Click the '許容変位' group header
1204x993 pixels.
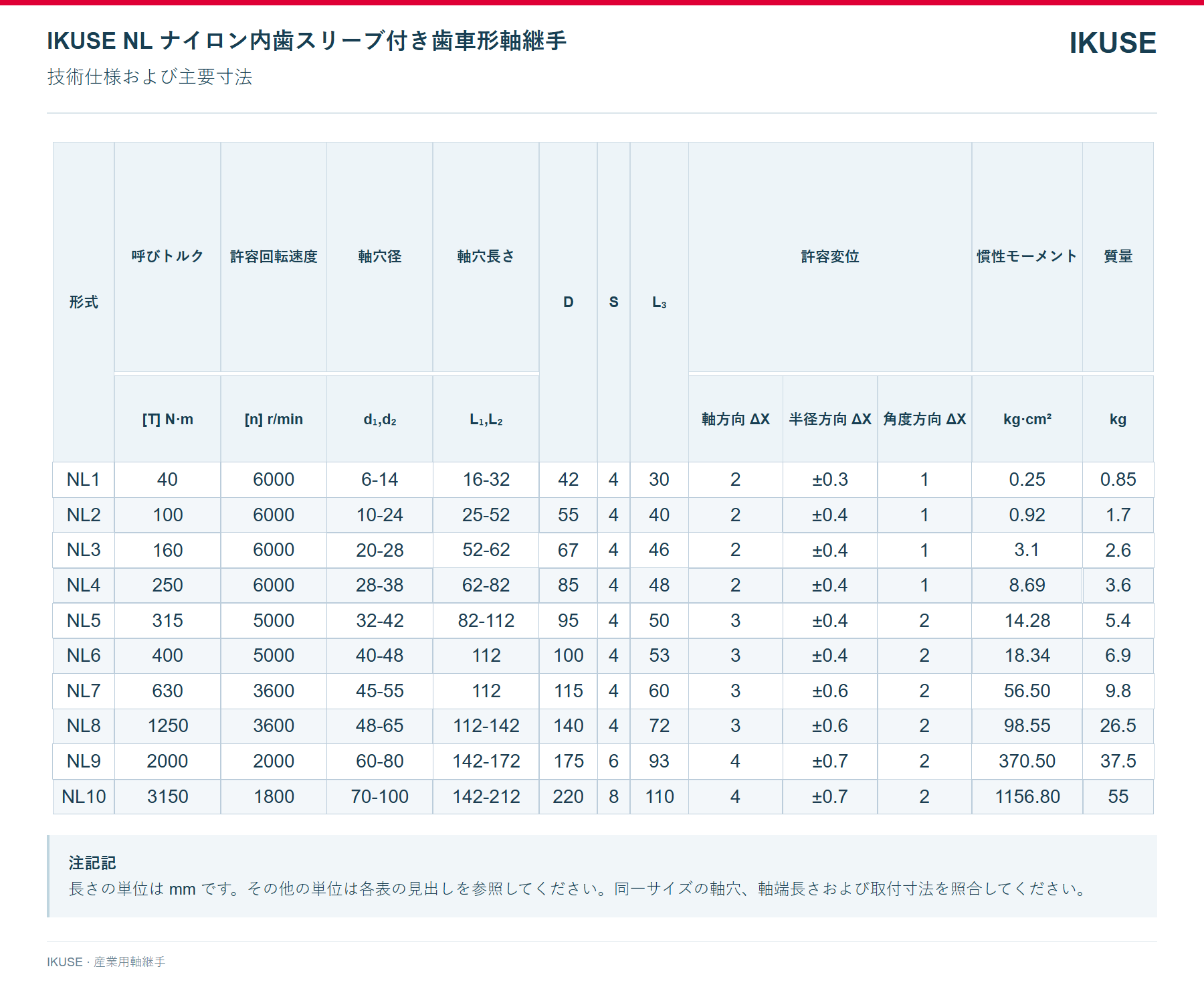830,256
